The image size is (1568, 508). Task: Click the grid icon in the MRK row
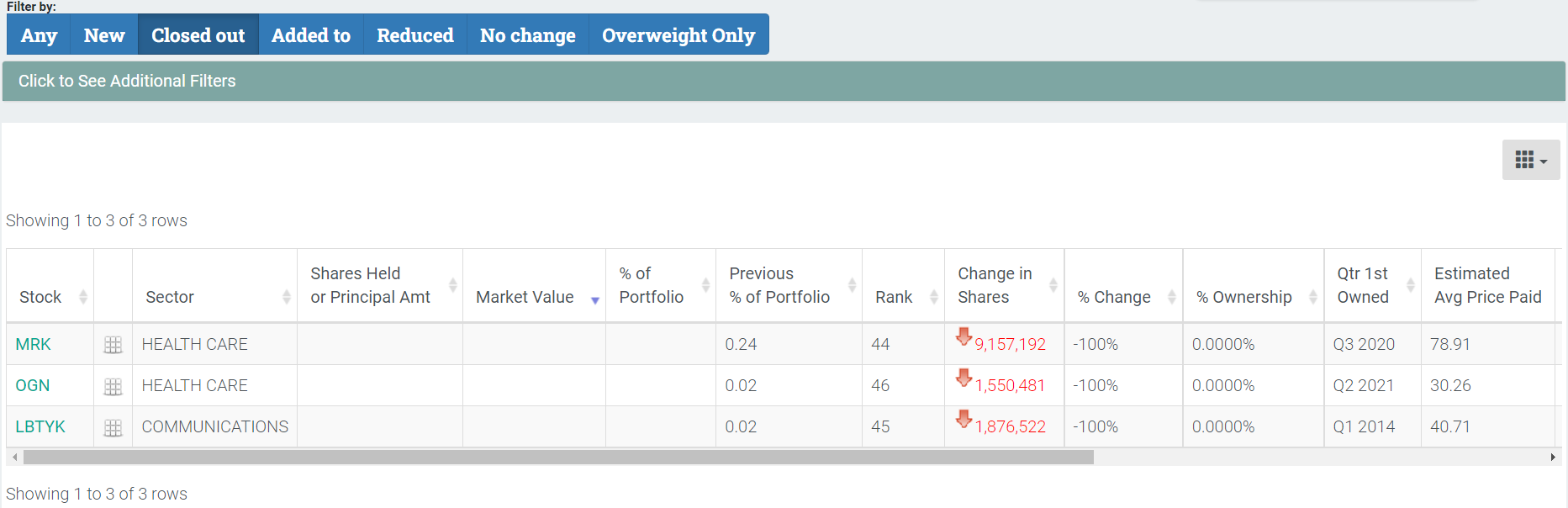click(113, 345)
